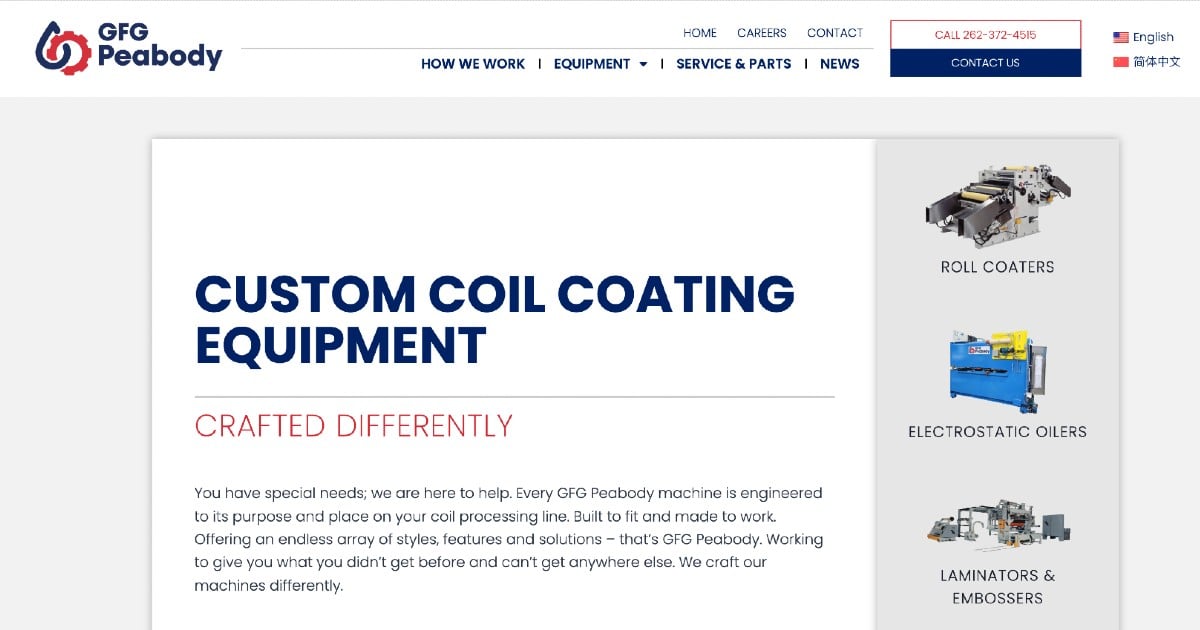Select the Roll Coaters text label
1200x630 pixels.
point(997,267)
